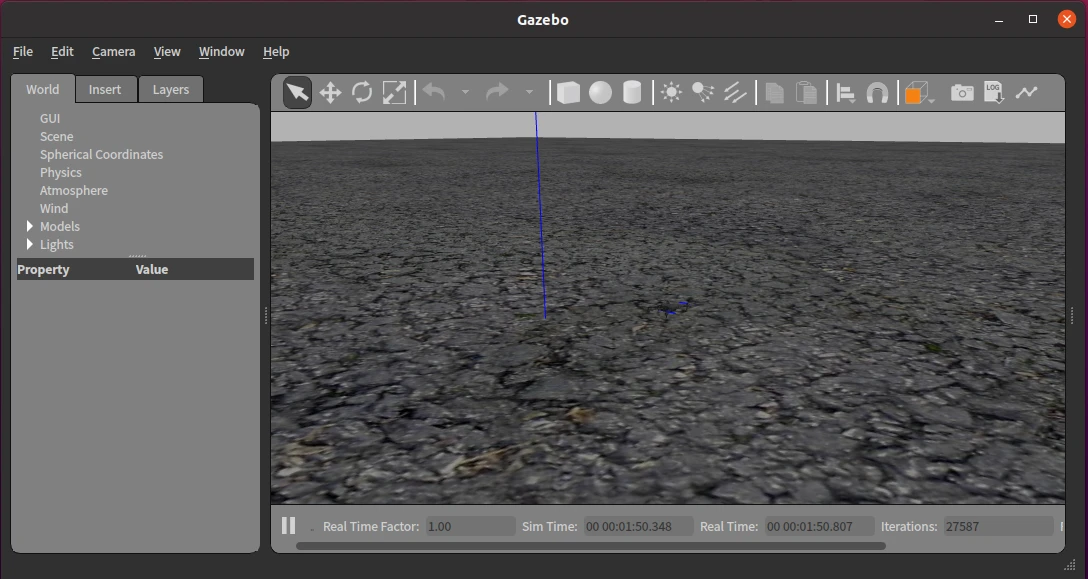Screen dimensions: 1088x579
Task: Minimize the Gazebo window
Action: pos(999,19)
